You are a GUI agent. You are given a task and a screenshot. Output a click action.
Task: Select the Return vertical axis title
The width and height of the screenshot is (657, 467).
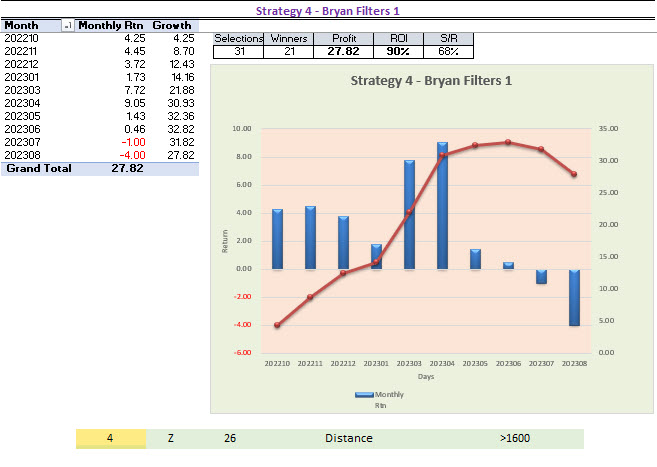(226, 240)
